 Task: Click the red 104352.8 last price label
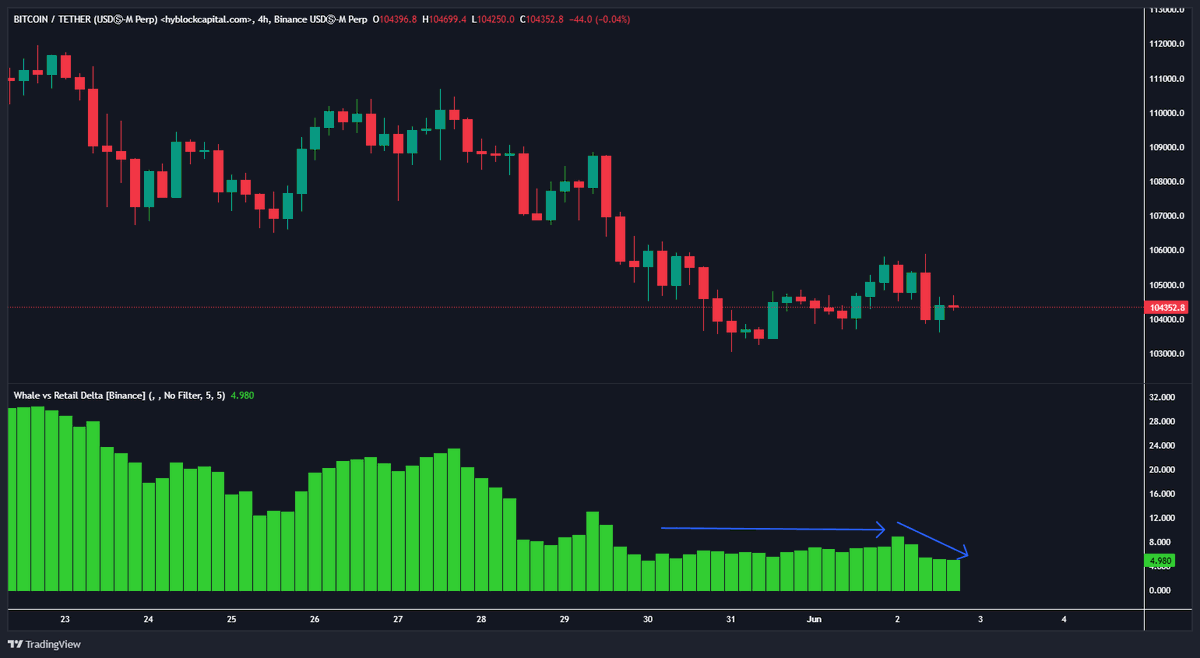click(x=1165, y=307)
